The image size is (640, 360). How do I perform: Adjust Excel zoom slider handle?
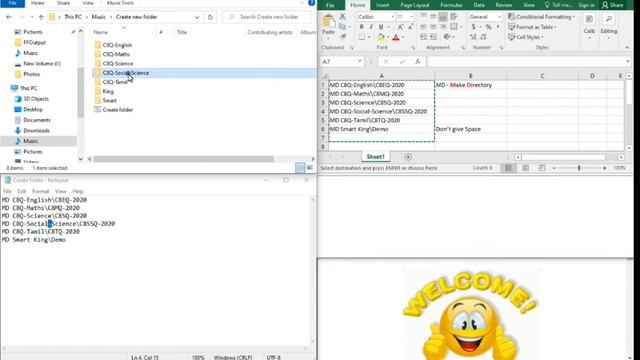coord(579,168)
